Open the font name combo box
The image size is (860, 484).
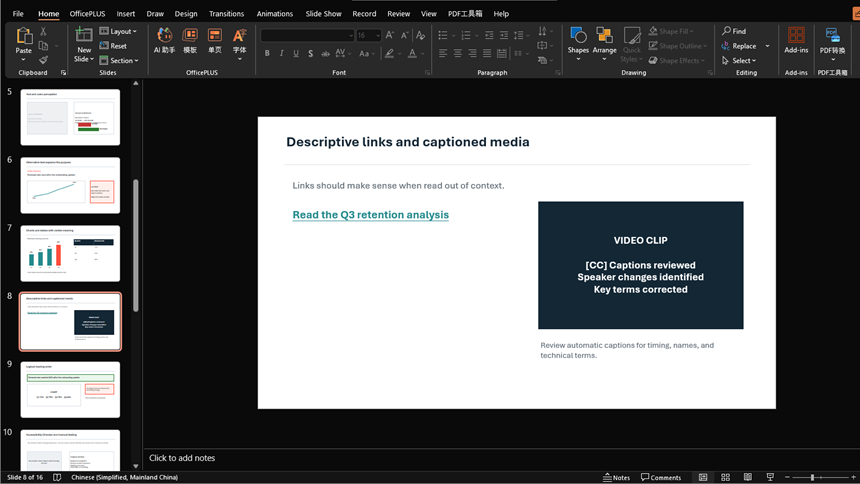307,35
